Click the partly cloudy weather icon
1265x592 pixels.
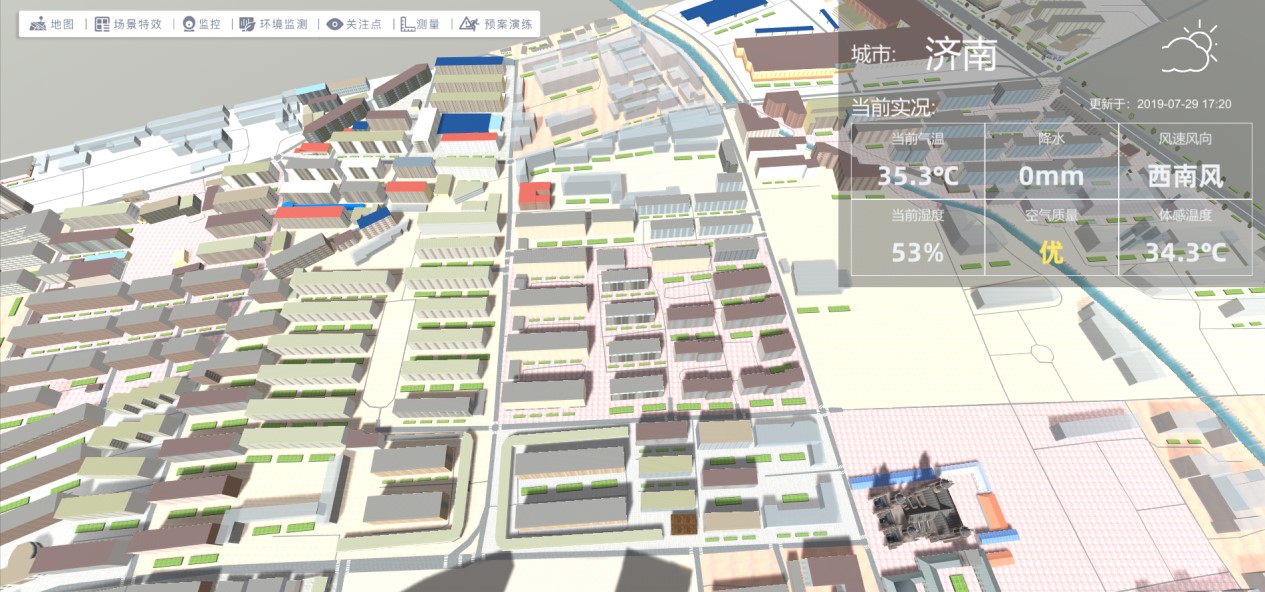click(x=1188, y=49)
